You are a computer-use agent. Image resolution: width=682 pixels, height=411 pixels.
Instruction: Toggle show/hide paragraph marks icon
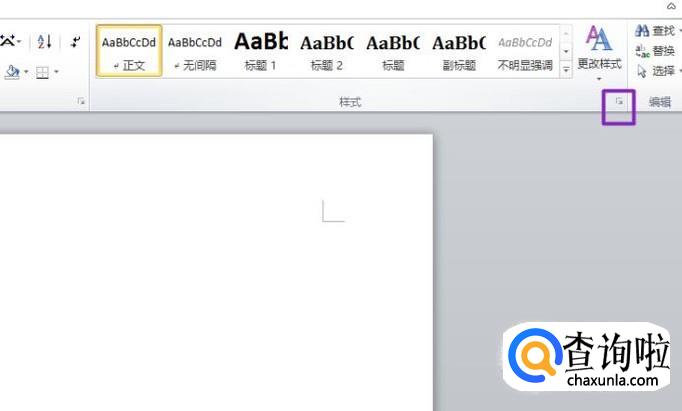[75, 42]
